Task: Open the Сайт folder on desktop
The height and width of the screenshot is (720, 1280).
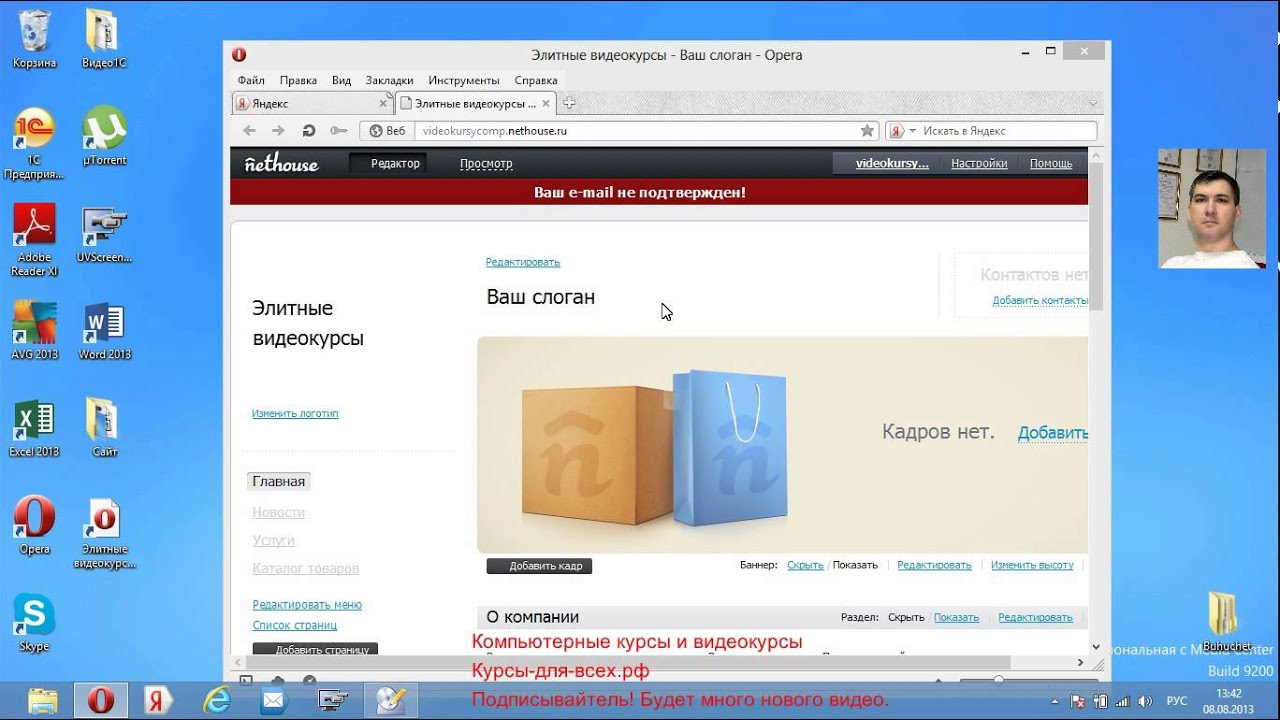Action: click(x=104, y=428)
